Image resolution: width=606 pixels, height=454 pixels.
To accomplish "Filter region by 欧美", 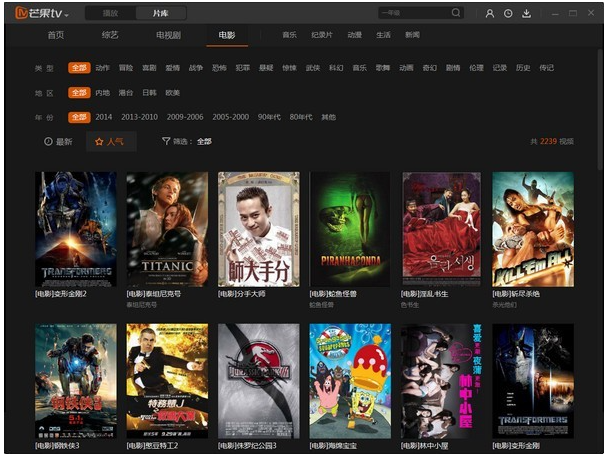I will tap(173, 93).
